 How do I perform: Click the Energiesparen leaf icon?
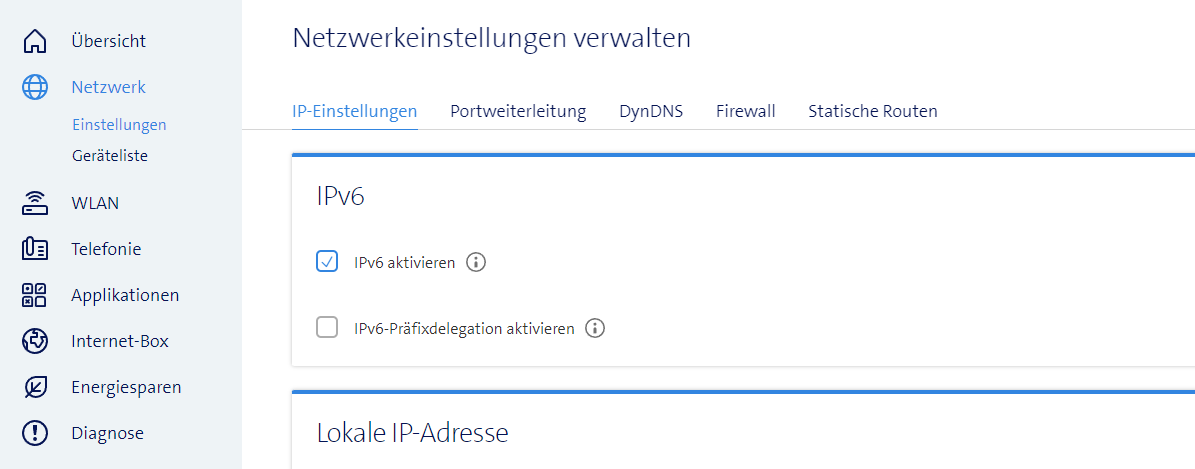(x=35, y=387)
